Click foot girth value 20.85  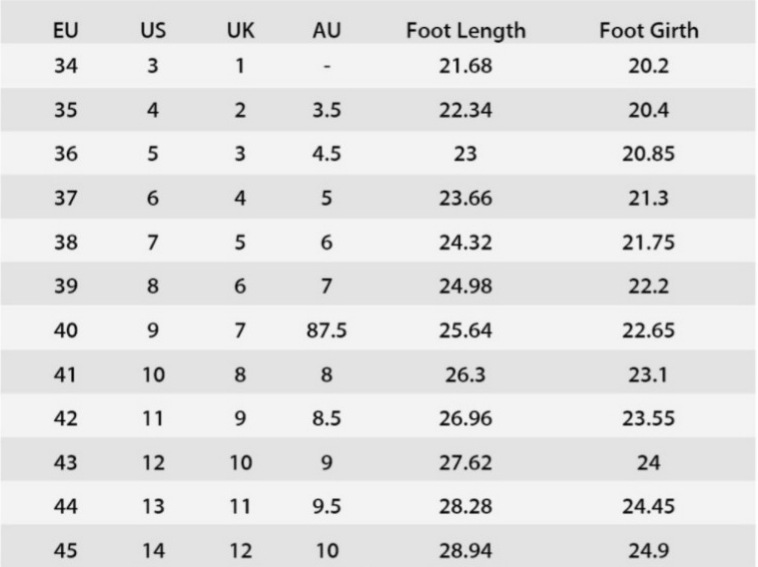tap(649, 155)
